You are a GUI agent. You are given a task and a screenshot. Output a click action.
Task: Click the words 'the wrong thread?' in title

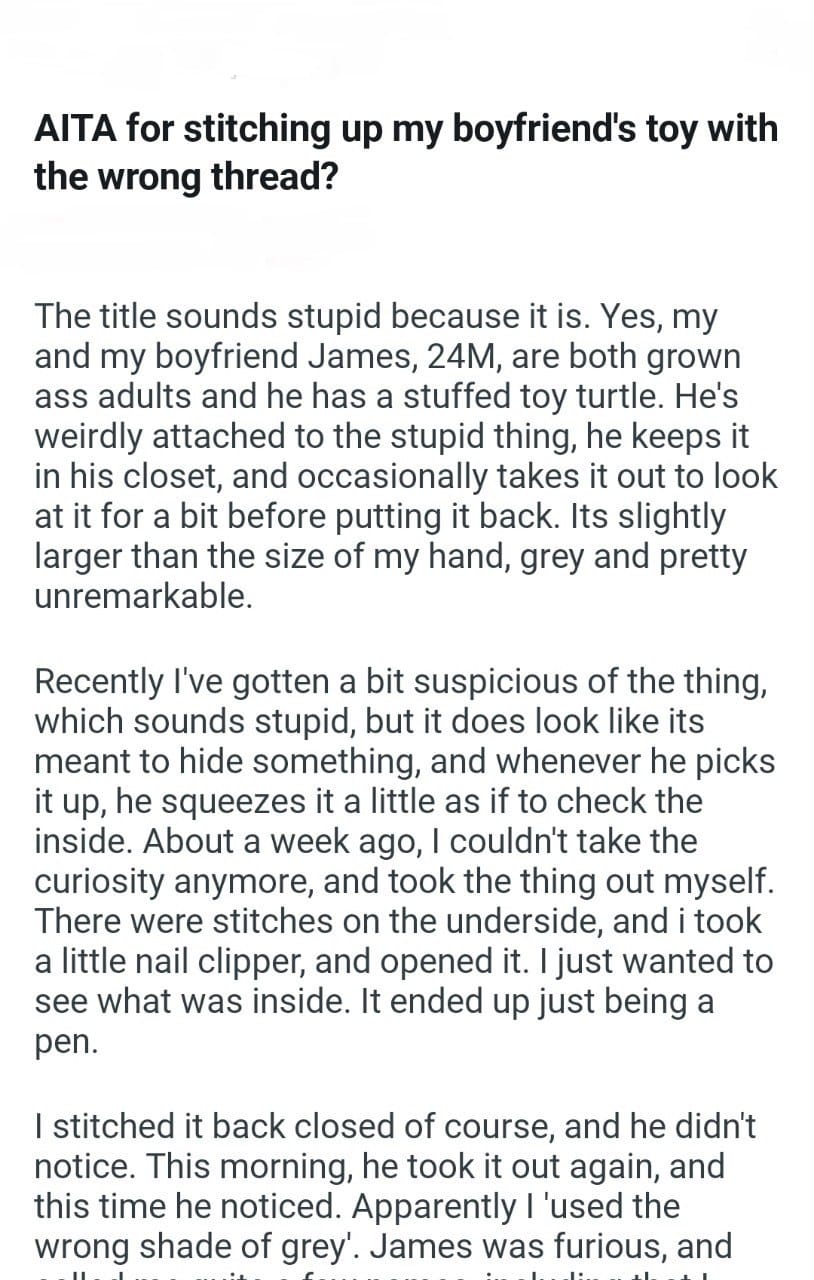point(185,177)
